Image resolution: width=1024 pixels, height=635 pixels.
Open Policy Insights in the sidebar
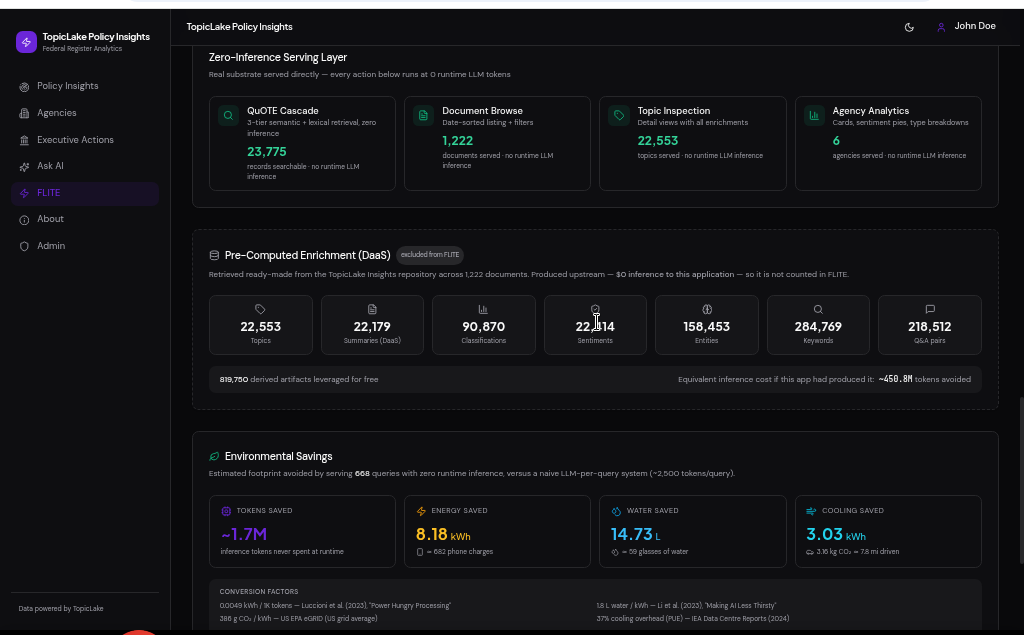point(85,86)
